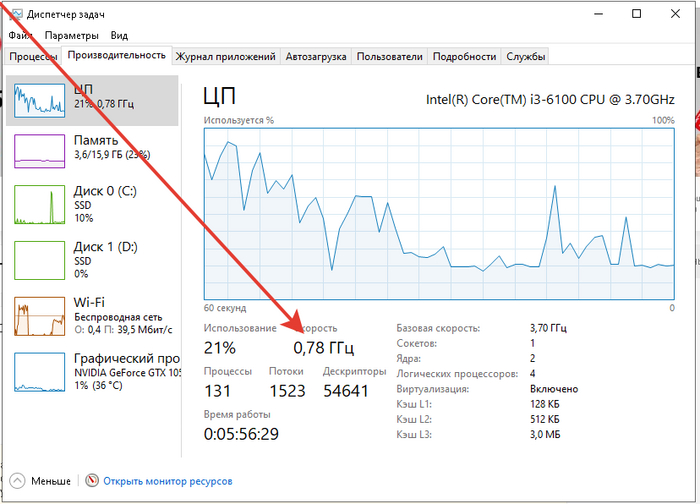Select the Производительность tab

tap(117, 55)
